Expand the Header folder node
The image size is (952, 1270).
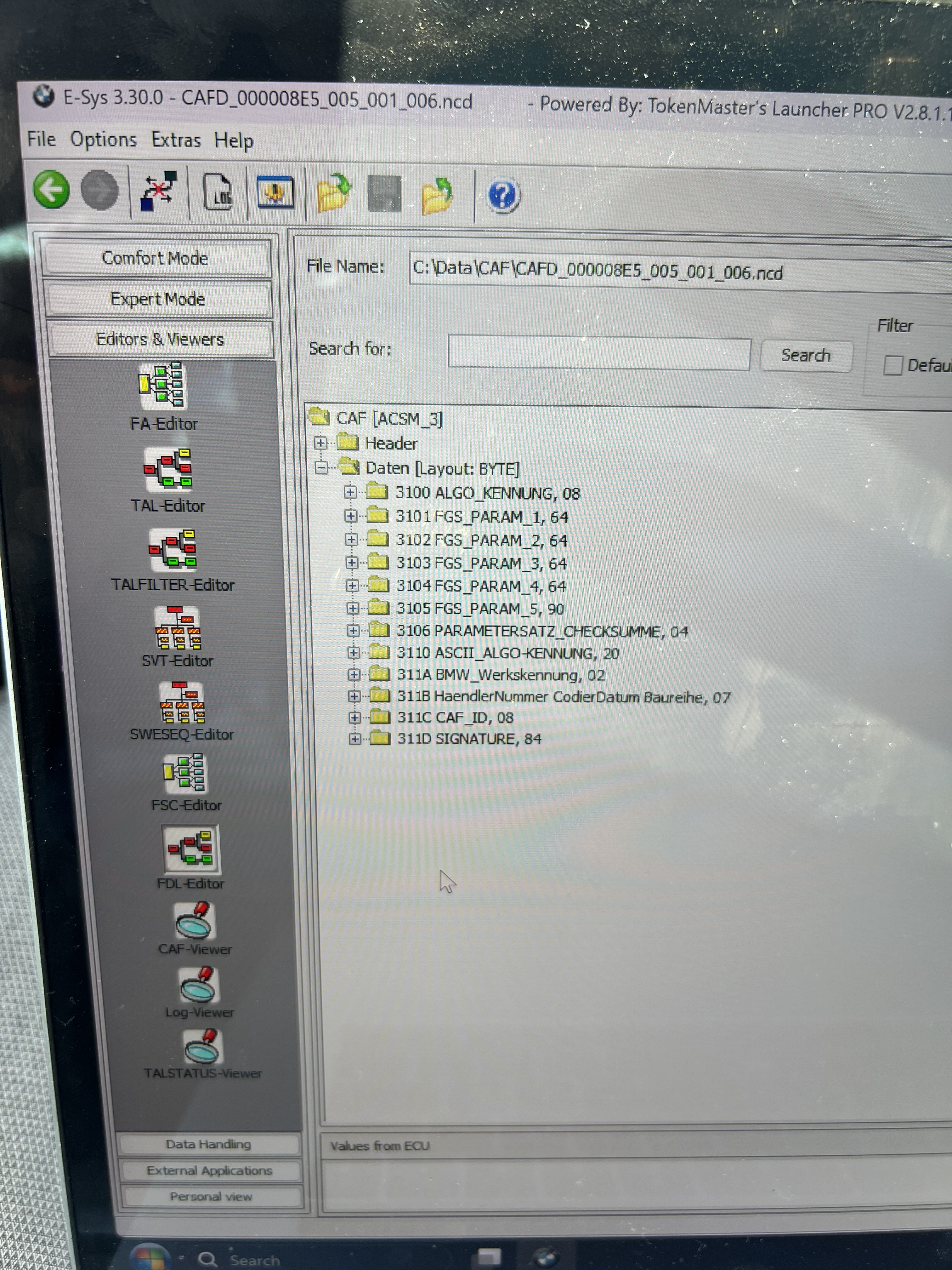(320, 443)
